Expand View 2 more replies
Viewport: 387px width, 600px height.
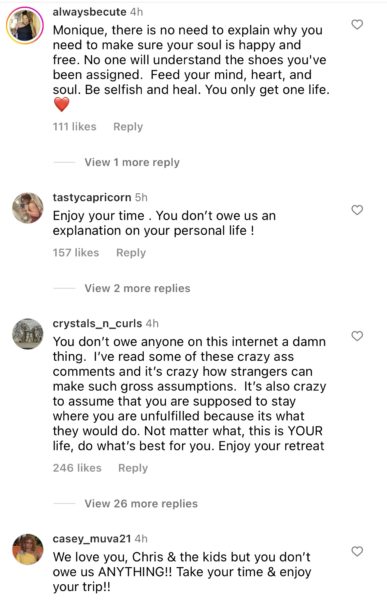pos(137,288)
